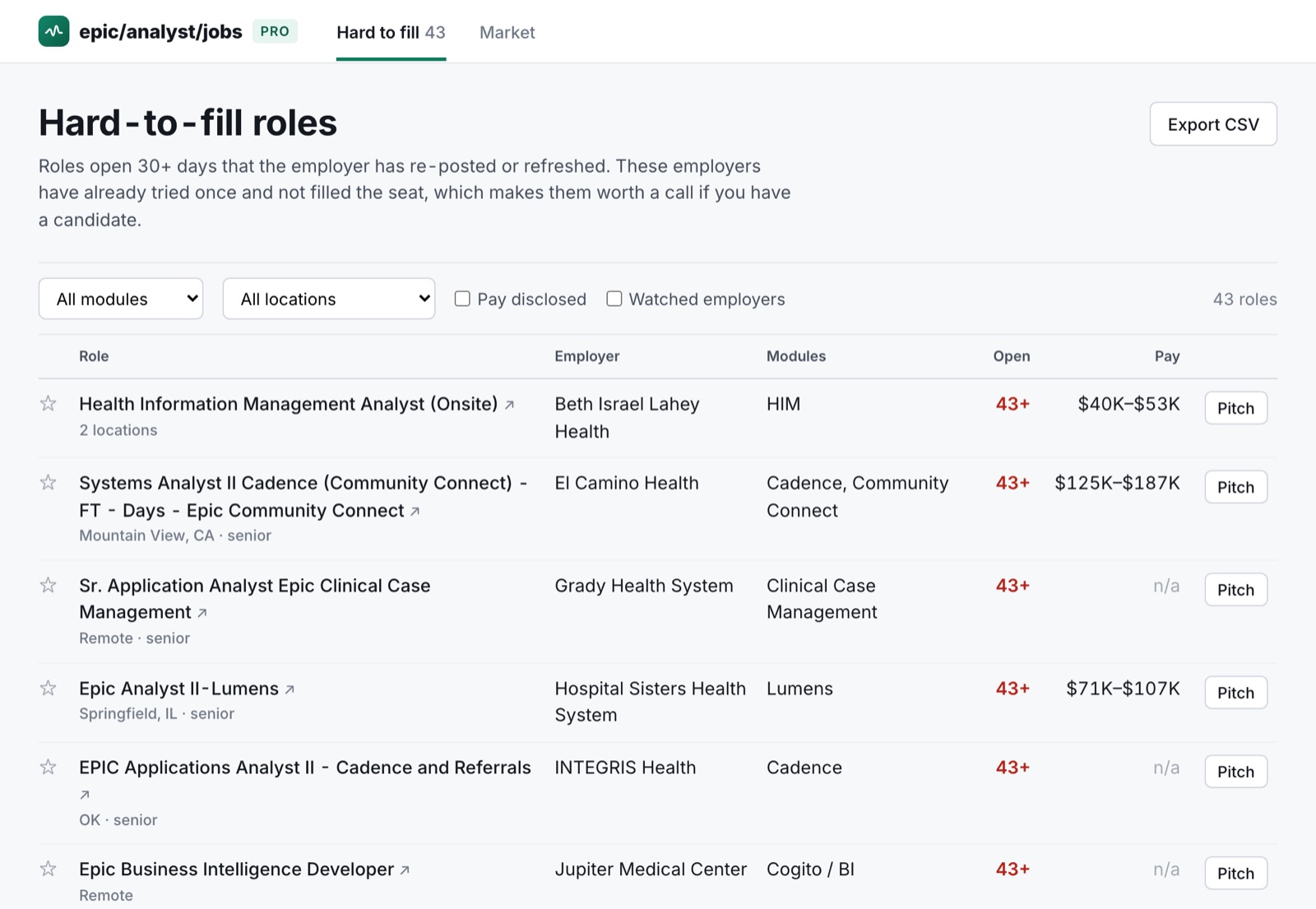This screenshot has width=1316, height=909.
Task: Click the Role column header
Action: tap(94, 356)
